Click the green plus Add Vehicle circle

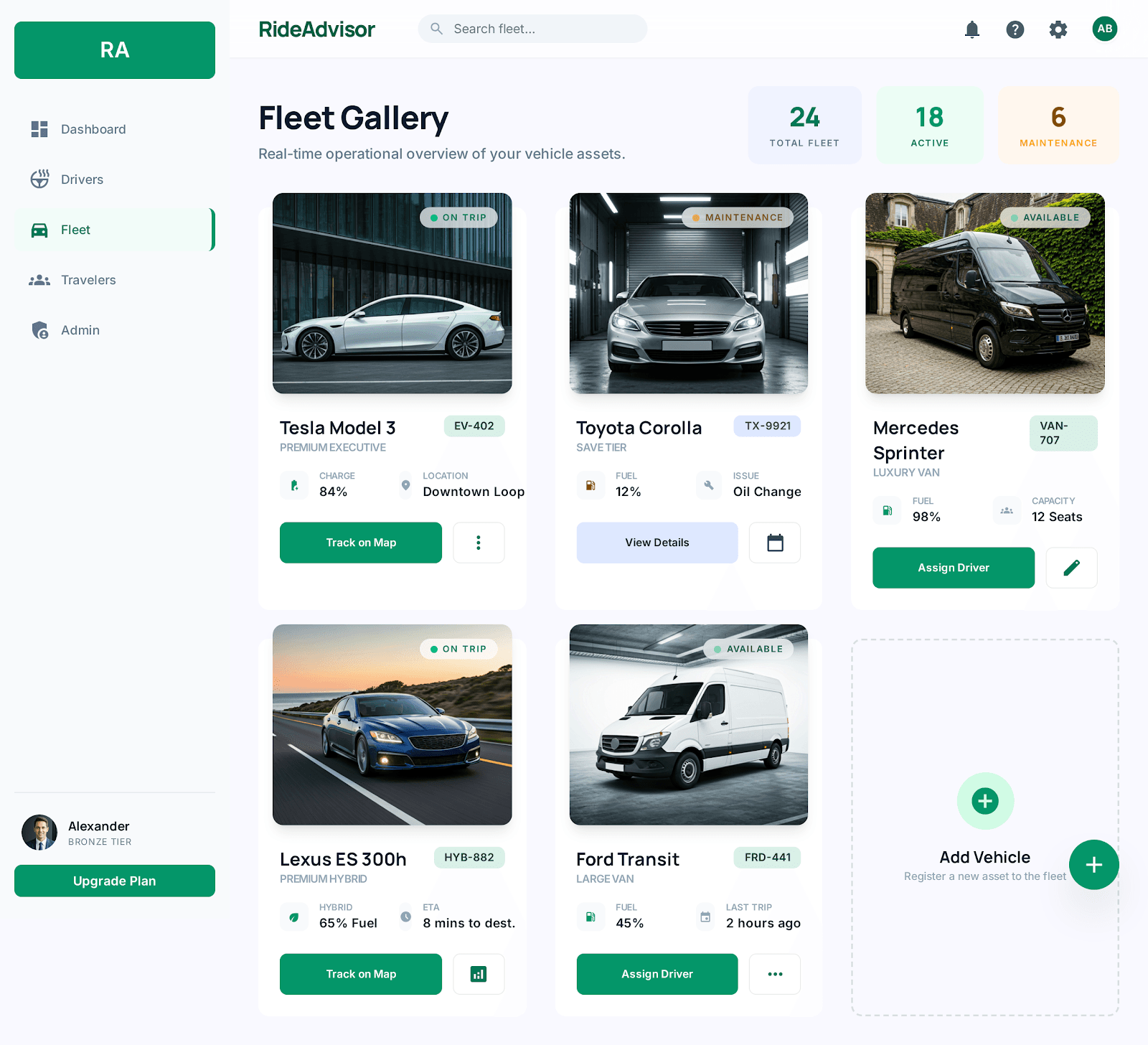(x=984, y=802)
